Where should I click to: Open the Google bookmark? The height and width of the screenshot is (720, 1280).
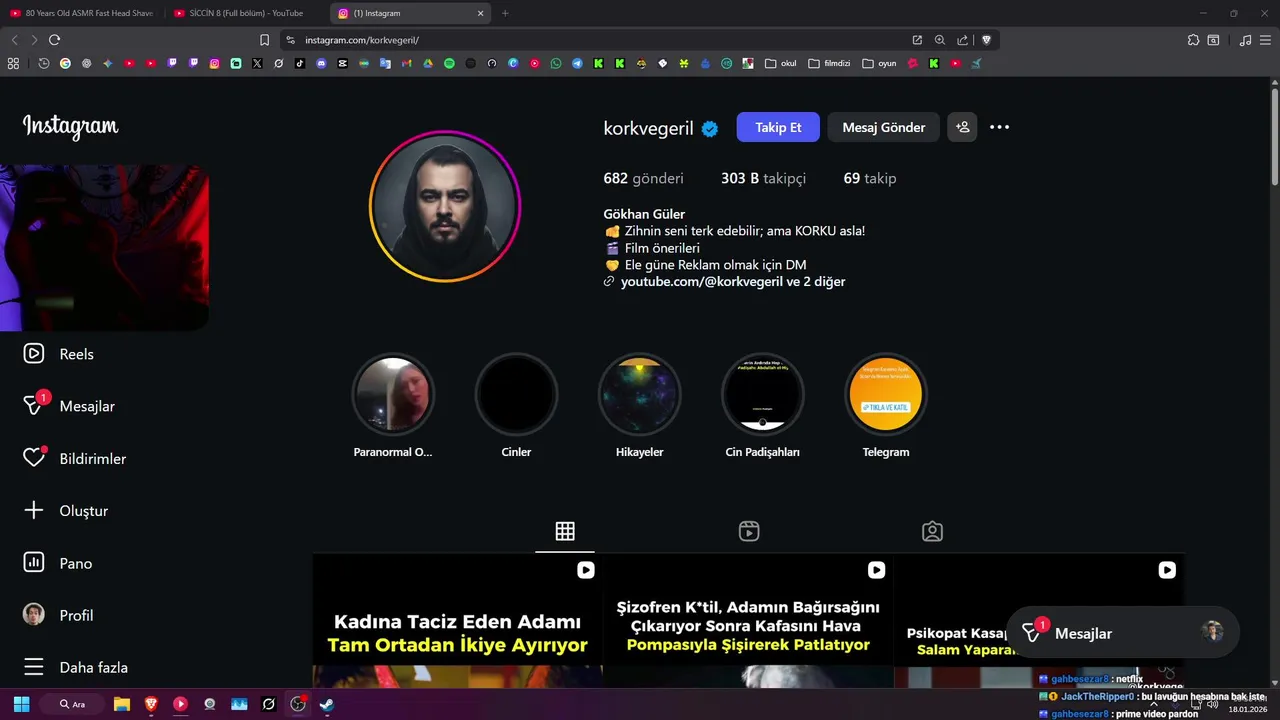[x=65, y=63]
